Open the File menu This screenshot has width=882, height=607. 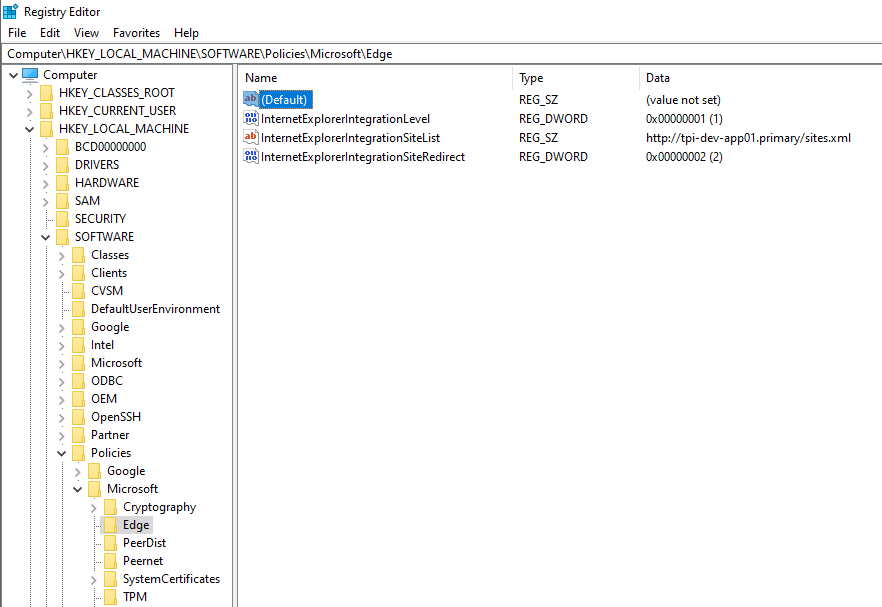[x=17, y=33]
